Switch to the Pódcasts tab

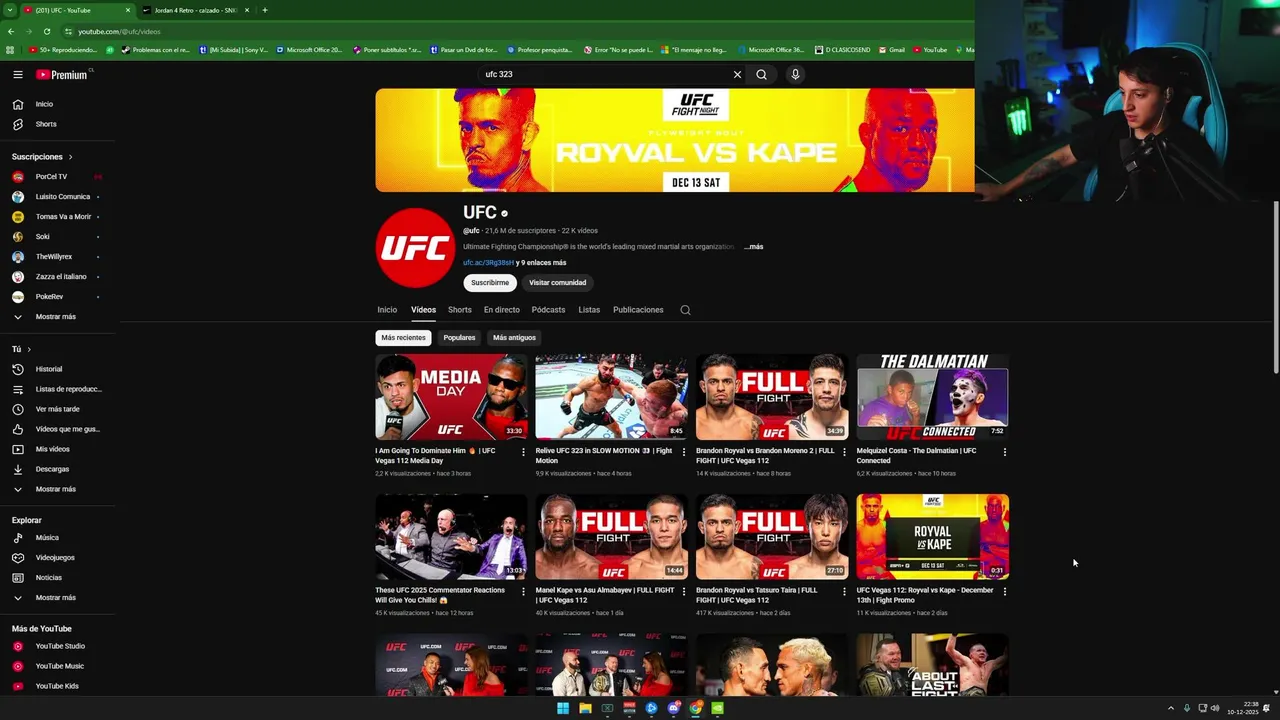pyautogui.click(x=548, y=310)
